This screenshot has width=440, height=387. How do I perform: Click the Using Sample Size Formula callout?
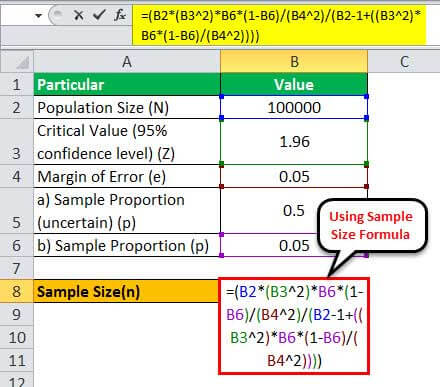pyautogui.click(x=372, y=226)
